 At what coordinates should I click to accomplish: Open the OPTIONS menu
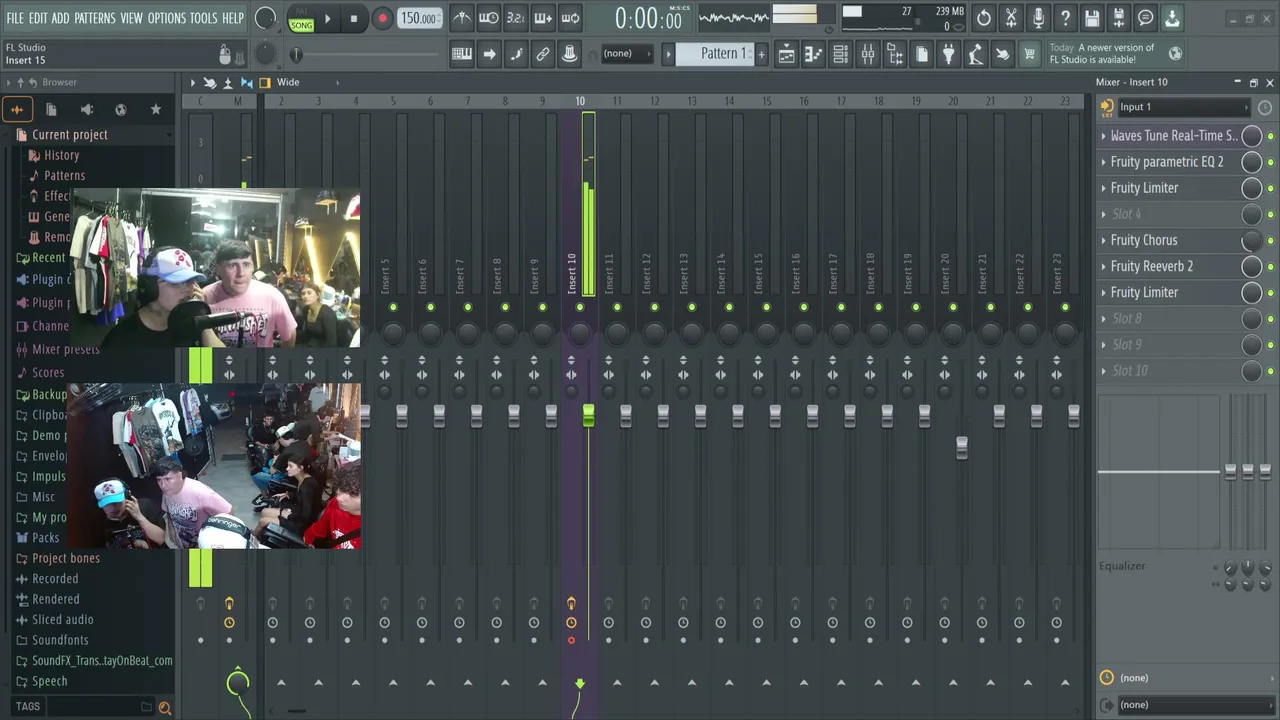[167, 18]
